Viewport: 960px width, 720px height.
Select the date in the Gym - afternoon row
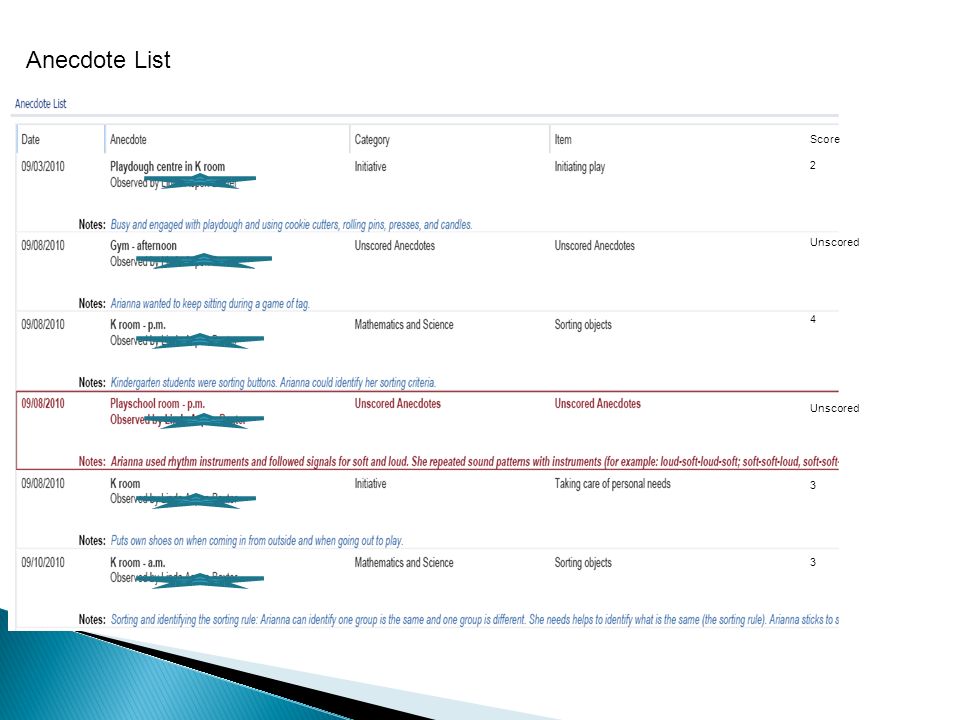click(43, 246)
